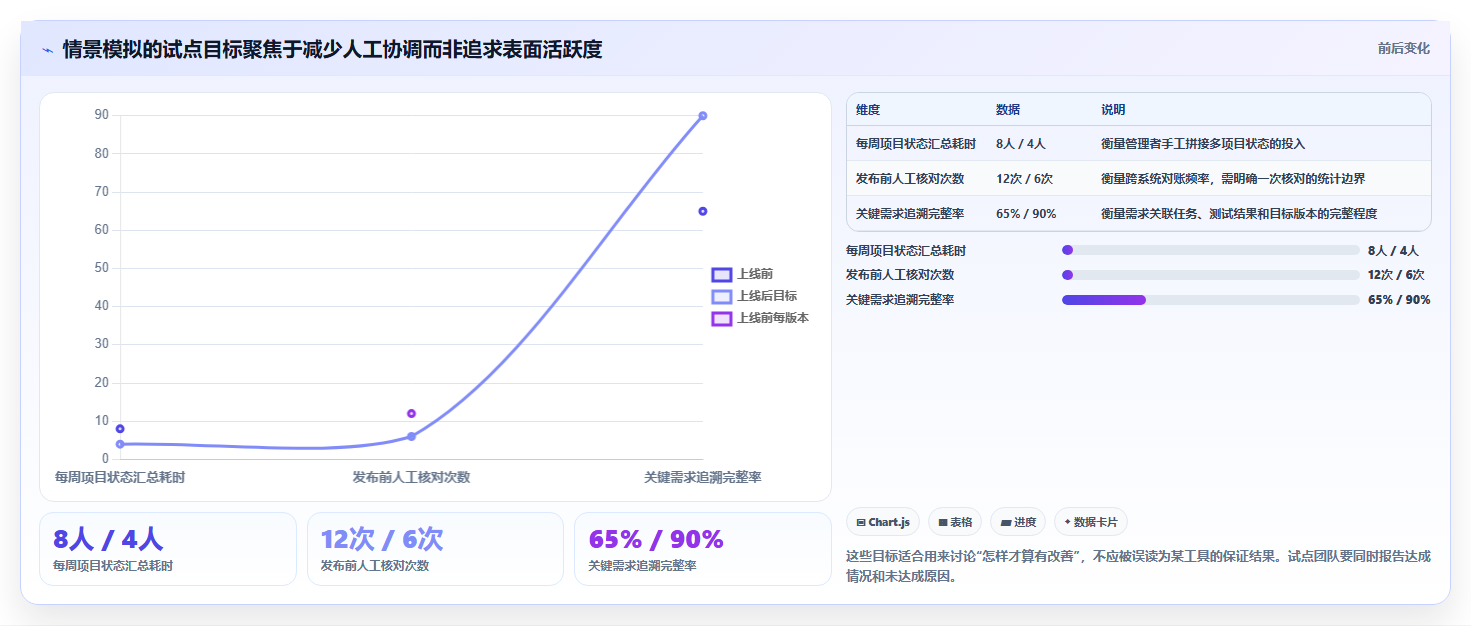Click the star icon in 数据卡片 tag
The height and width of the screenshot is (626, 1471).
click(1067, 522)
